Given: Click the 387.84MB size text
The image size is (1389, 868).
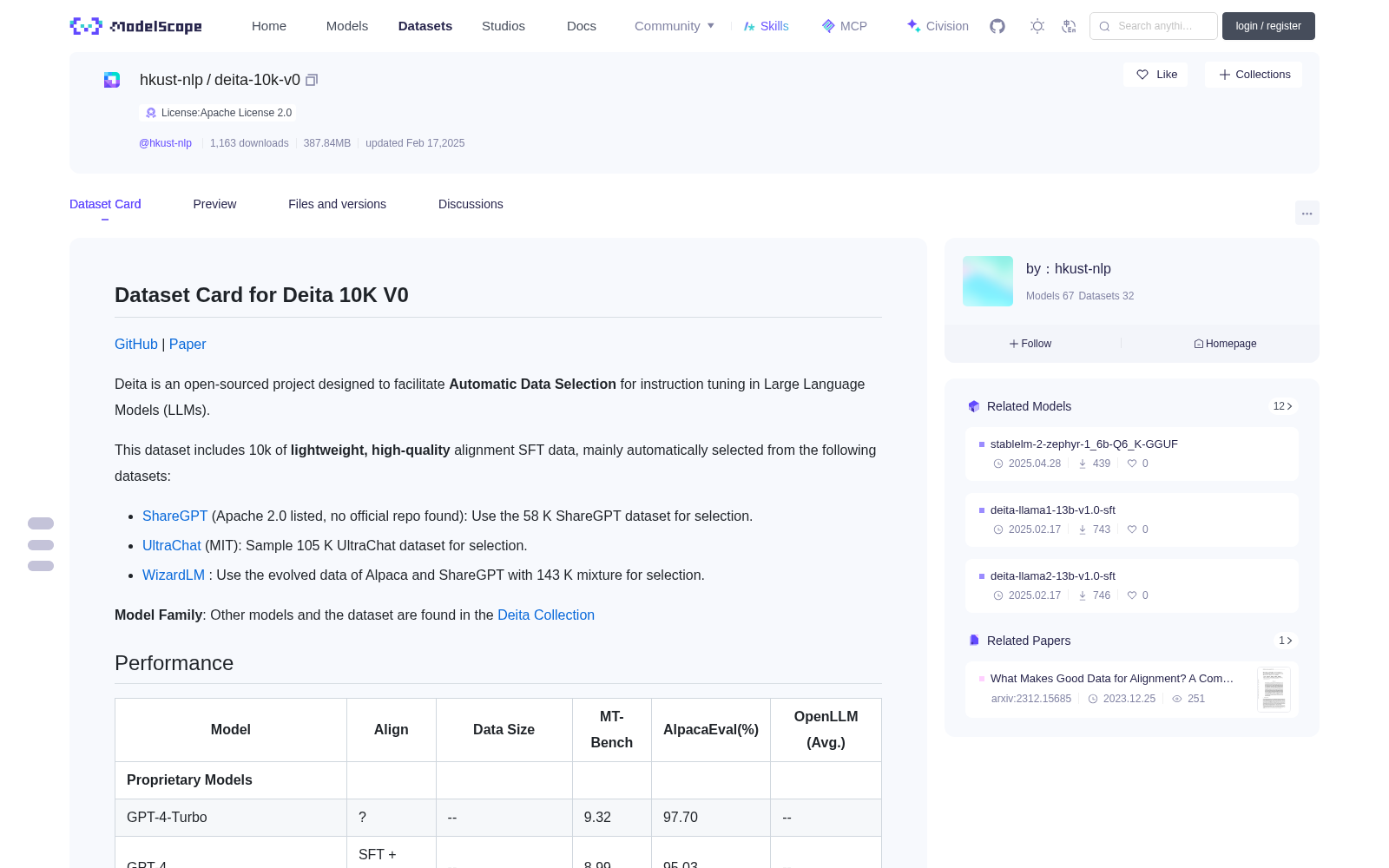Looking at the screenshot, I should pyautogui.click(x=327, y=143).
